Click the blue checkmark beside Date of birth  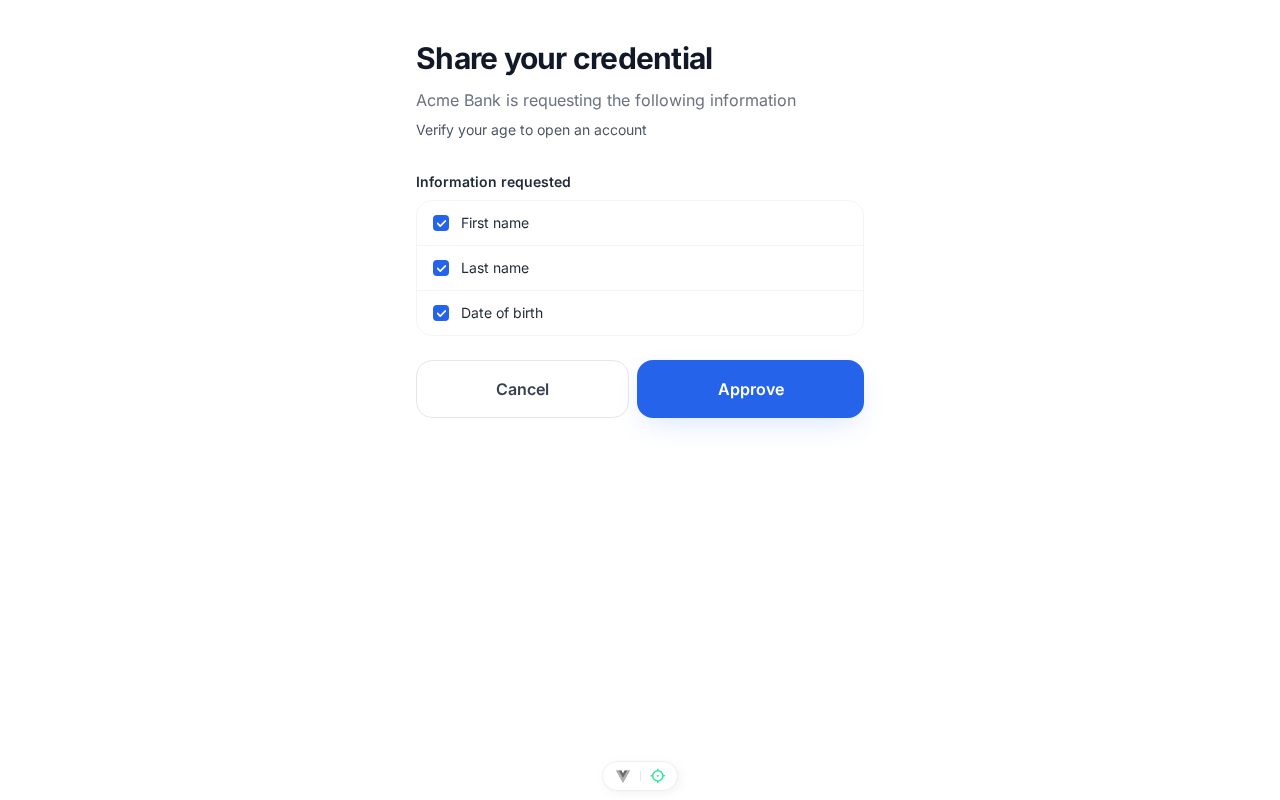[x=441, y=313]
